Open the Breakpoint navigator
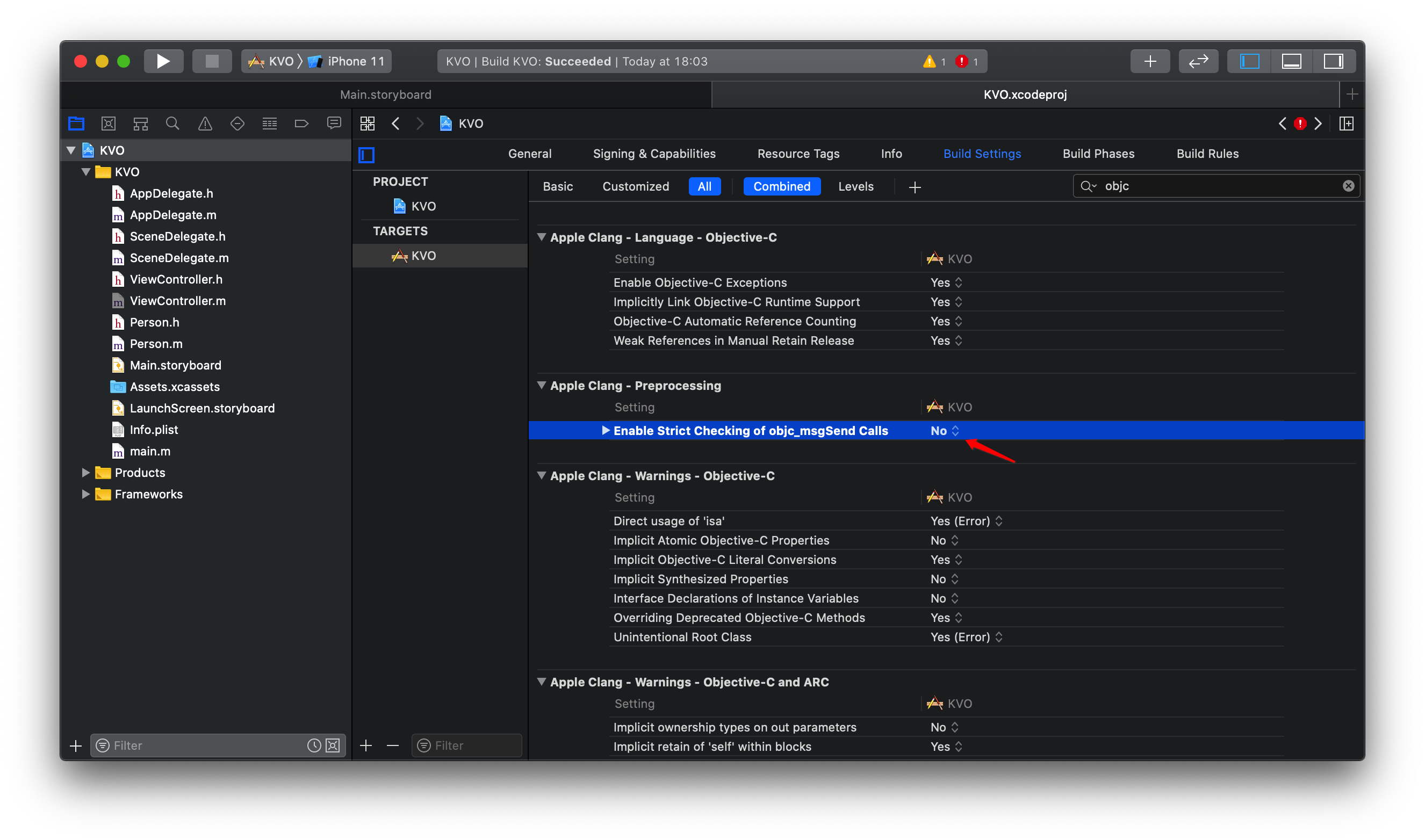Screen dimensions: 1425x840 302,124
